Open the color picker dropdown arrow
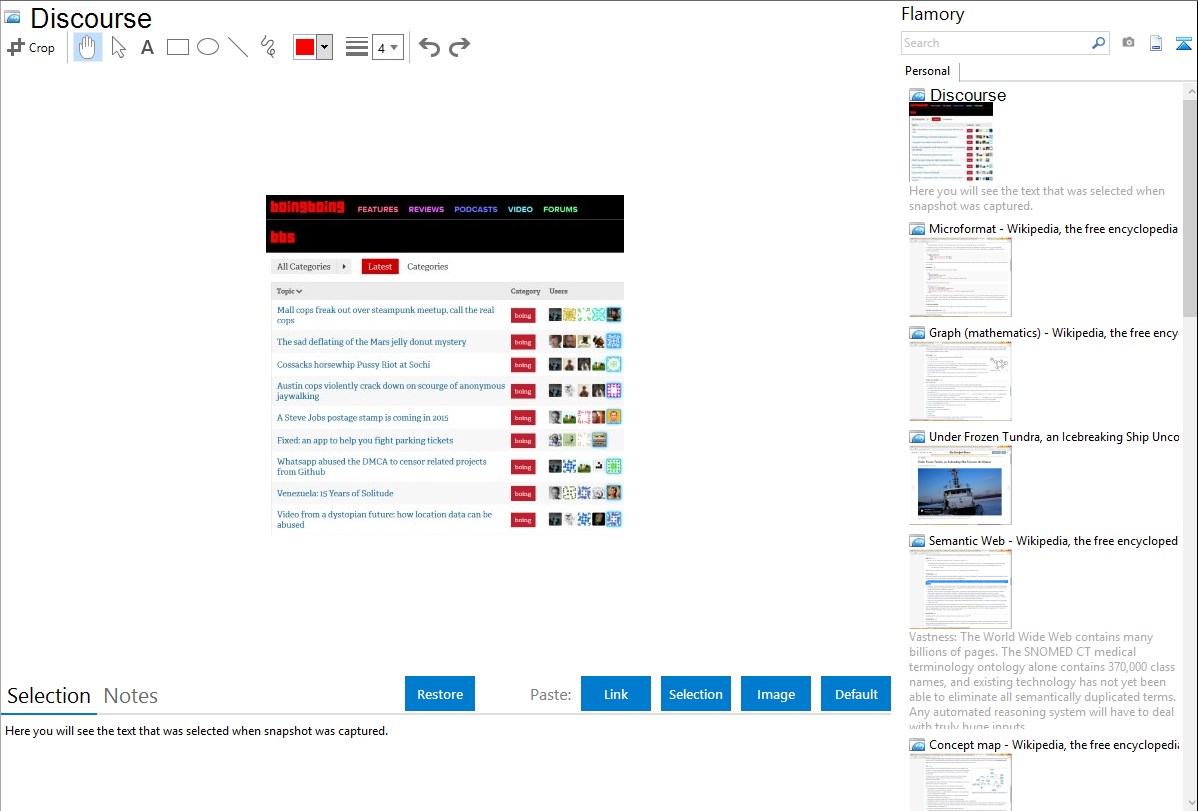The width and height of the screenshot is (1198, 811). tap(325, 47)
